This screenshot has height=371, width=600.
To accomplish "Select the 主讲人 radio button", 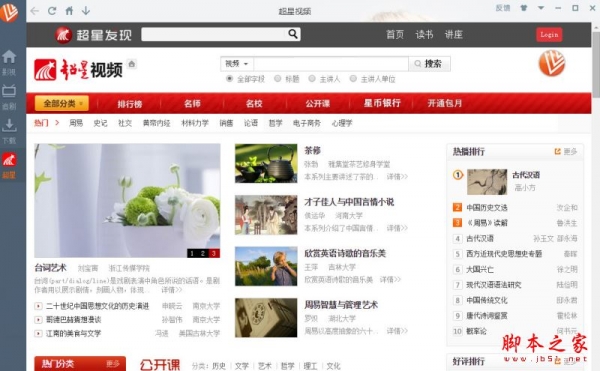I will click(x=312, y=79).
